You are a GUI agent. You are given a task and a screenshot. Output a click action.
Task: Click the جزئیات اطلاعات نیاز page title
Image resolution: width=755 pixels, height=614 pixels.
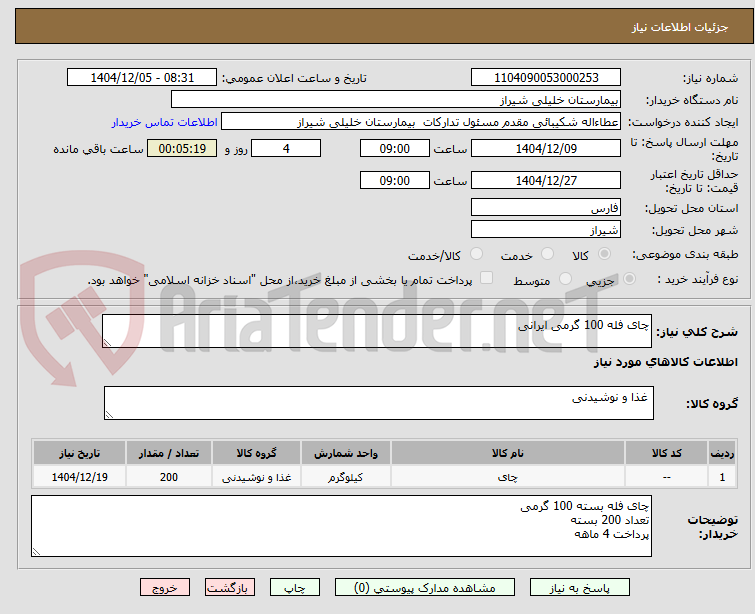pos(680,27)
